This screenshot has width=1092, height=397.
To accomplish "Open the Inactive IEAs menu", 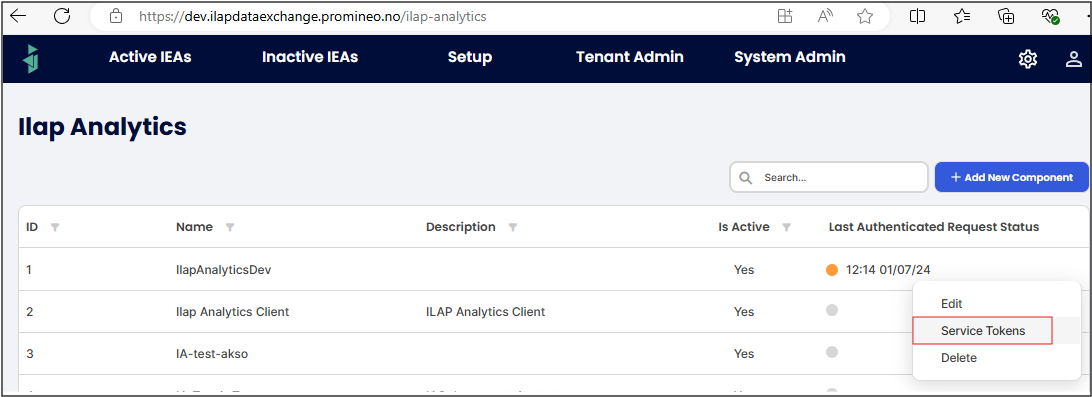I will pyautogui.click(x=310, y=58).
